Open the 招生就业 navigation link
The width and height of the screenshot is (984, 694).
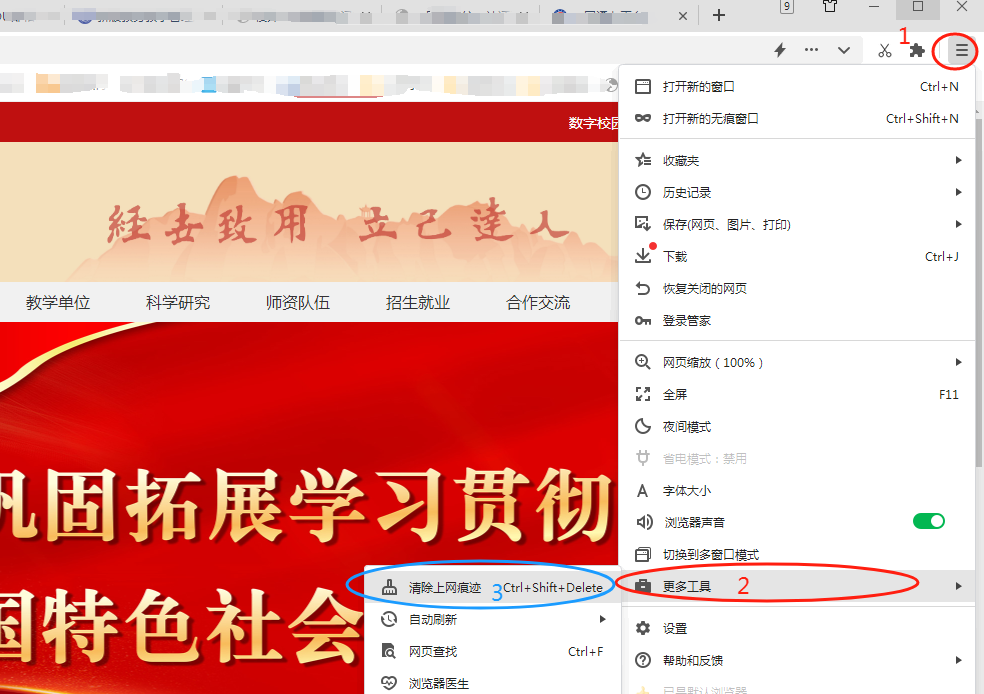click(x=418, y=302)
